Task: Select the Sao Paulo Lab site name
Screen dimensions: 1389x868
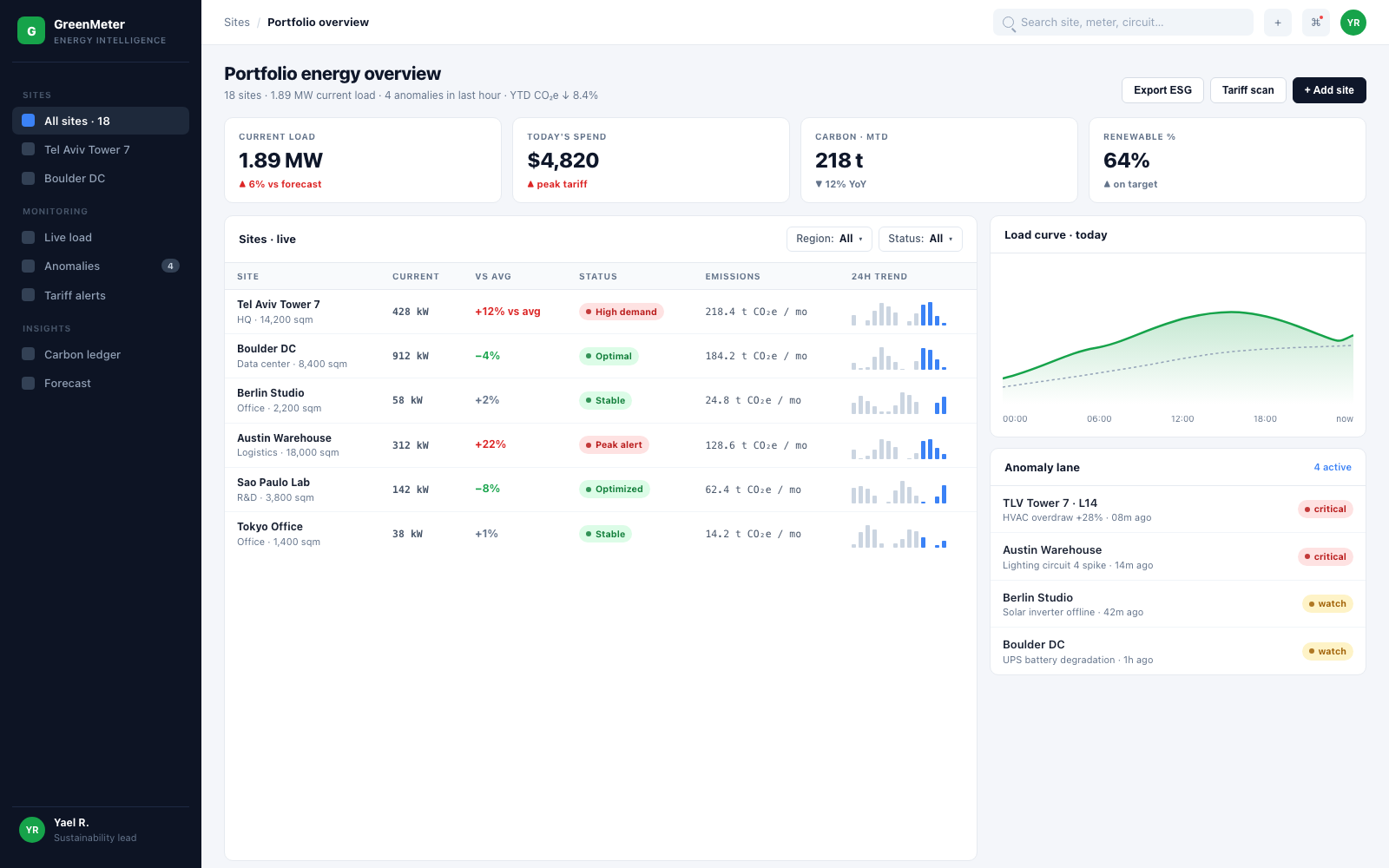Action: [273, 483]
